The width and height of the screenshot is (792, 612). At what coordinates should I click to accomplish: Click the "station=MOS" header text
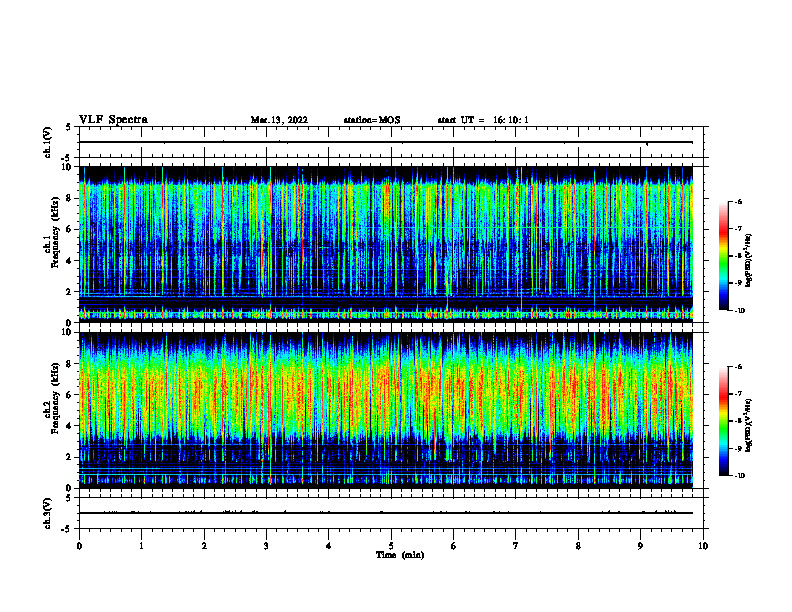372,120
